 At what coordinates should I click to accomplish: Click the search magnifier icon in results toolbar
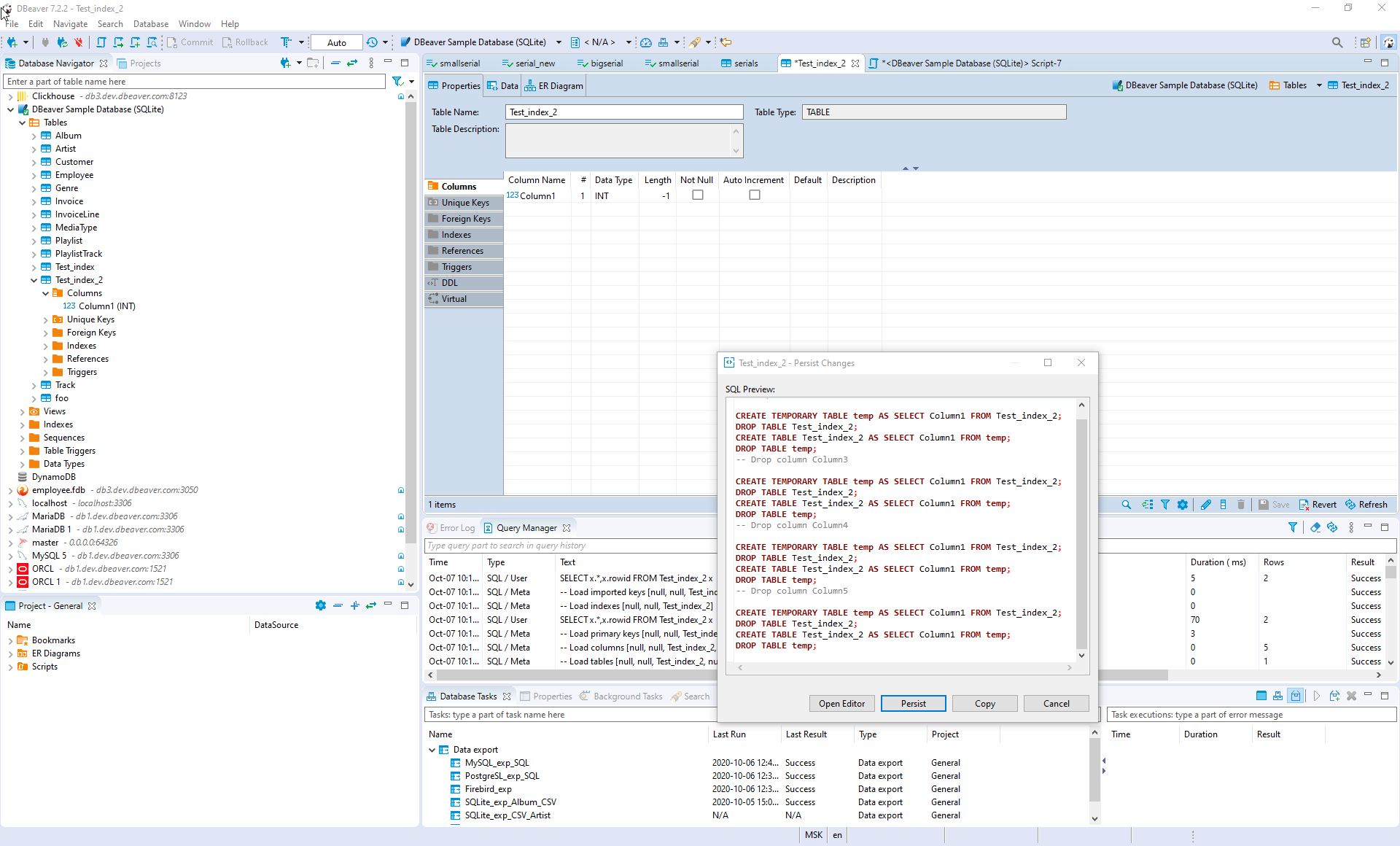(x=1127, y=504)
